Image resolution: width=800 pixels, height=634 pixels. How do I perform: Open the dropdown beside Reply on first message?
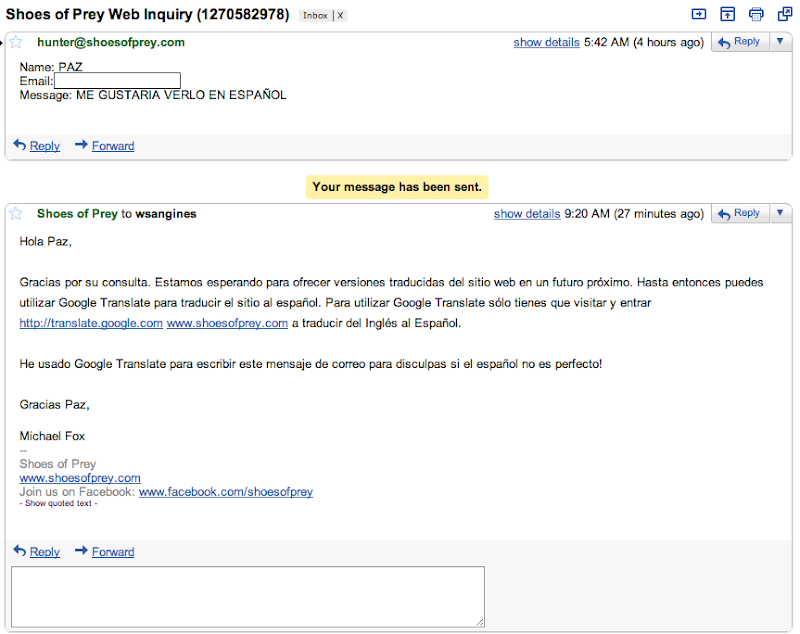tap(780, 42)
